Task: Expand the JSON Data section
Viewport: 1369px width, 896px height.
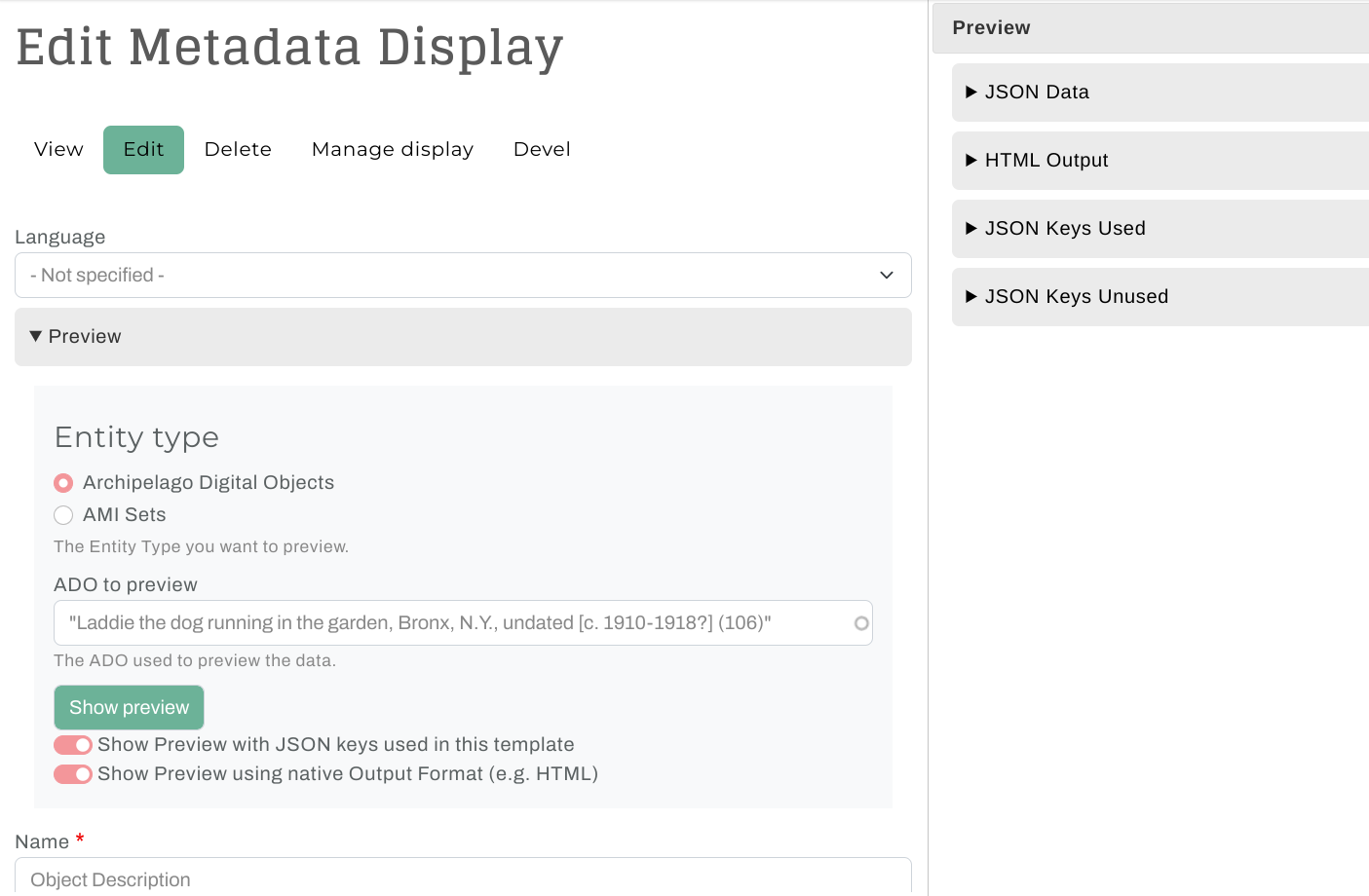Action: (x=1037, y=93)
